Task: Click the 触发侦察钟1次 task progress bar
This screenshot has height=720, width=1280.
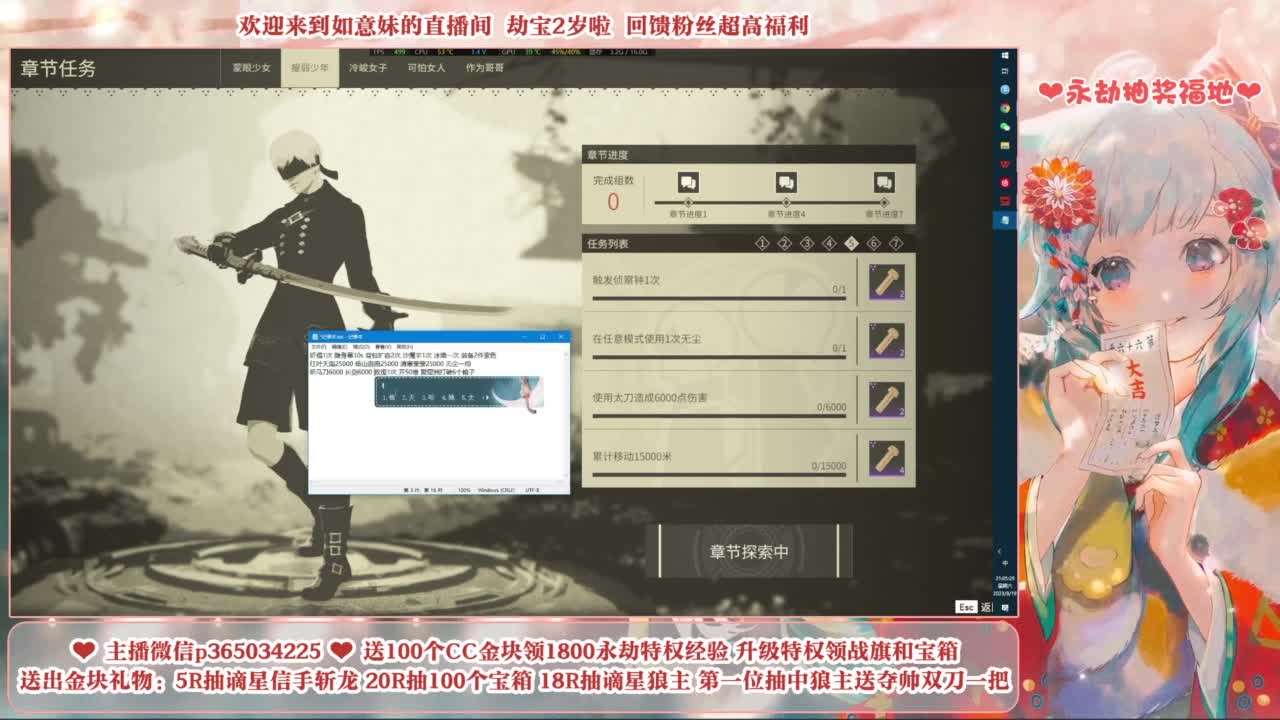Action: (x=719, y=298)
